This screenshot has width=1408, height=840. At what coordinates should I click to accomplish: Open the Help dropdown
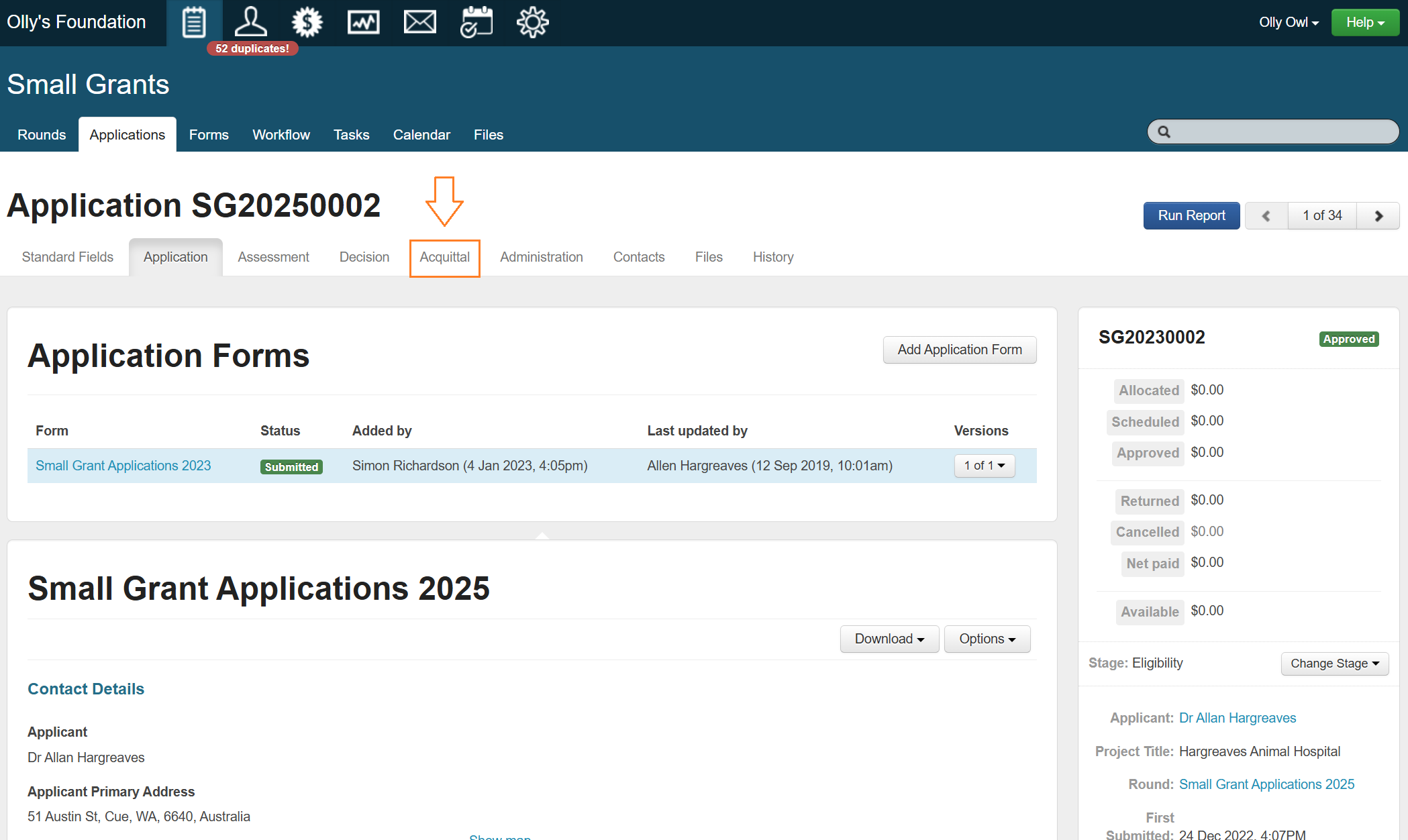1364,22
